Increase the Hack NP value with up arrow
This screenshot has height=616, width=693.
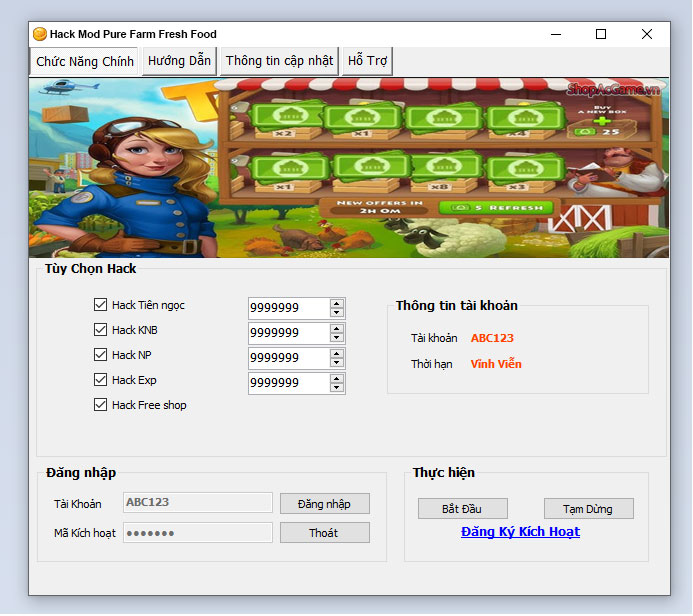pyautogui.click(x=337, y=354)
